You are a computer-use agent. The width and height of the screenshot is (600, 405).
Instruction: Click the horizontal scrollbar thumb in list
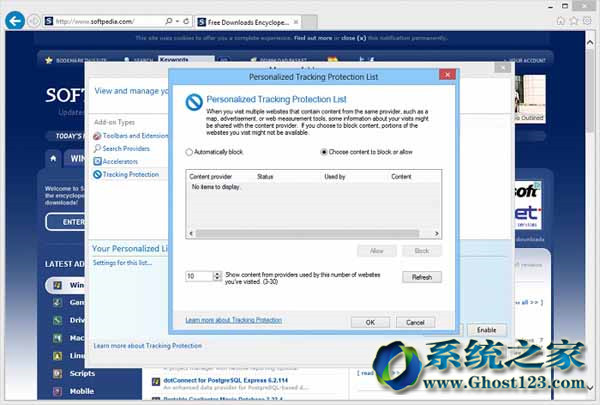pyautogui.click(x=308, y=234)
